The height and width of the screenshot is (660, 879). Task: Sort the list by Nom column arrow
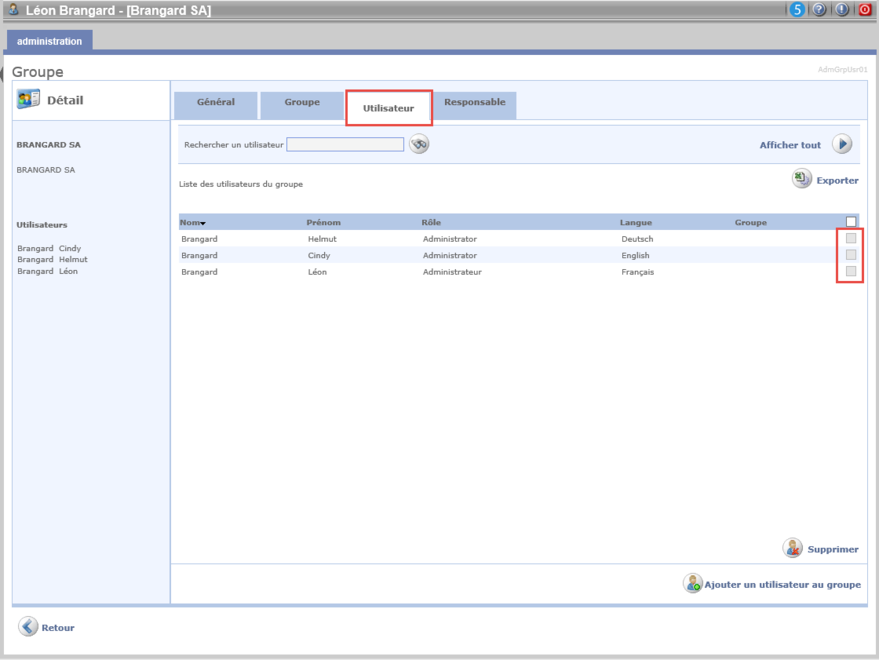pyautogui.click(x=203, y=223)
